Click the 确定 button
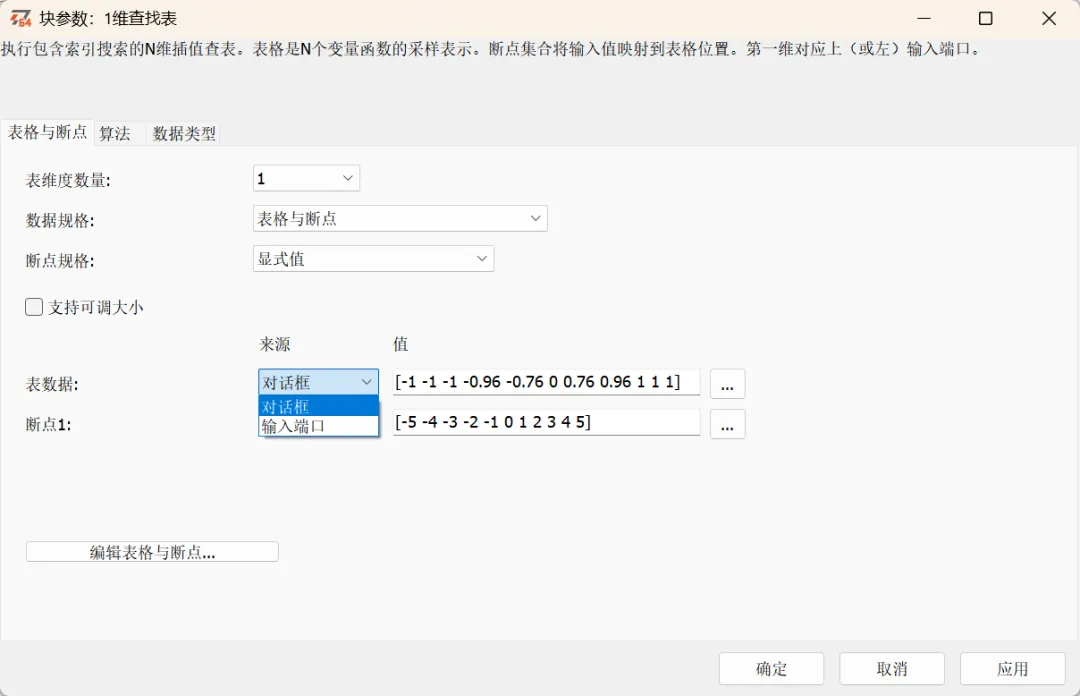Image resolution: width=1080 pixels, height=696 pixels. coord(771,668)
